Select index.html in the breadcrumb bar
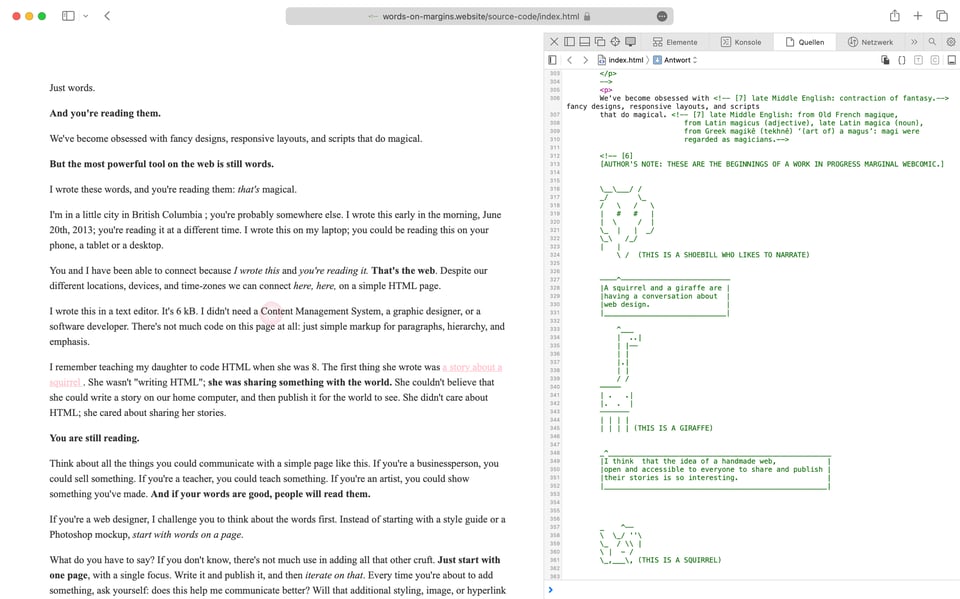This screenshot has width=960, height=599. click(624, 60)
